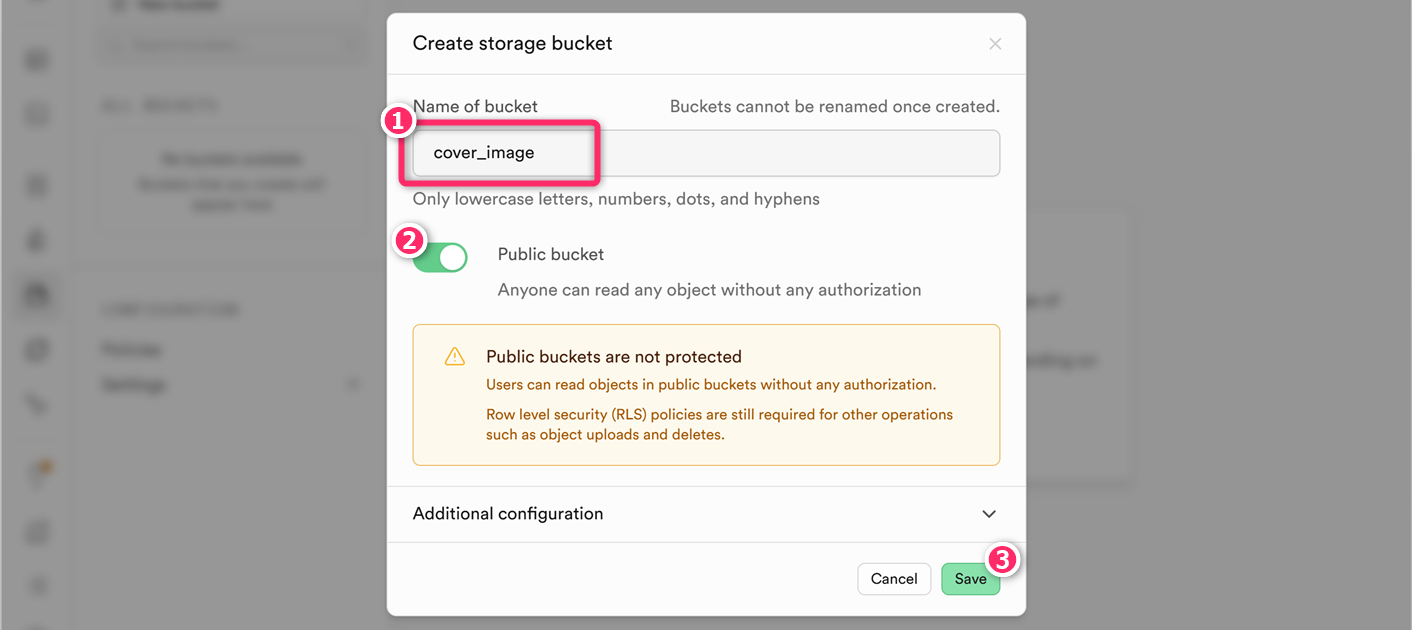Open the highlighted Storage sidebar icon
The image size is (1412, 630).
pos(38,295)
